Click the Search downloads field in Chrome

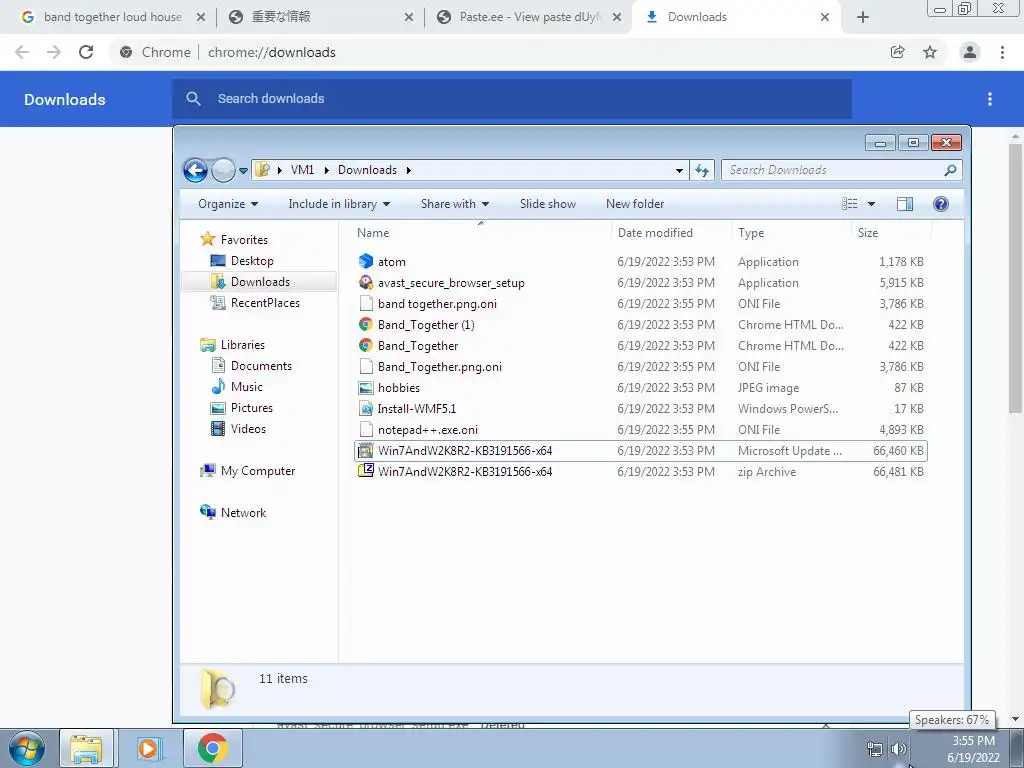coord(512,99)
